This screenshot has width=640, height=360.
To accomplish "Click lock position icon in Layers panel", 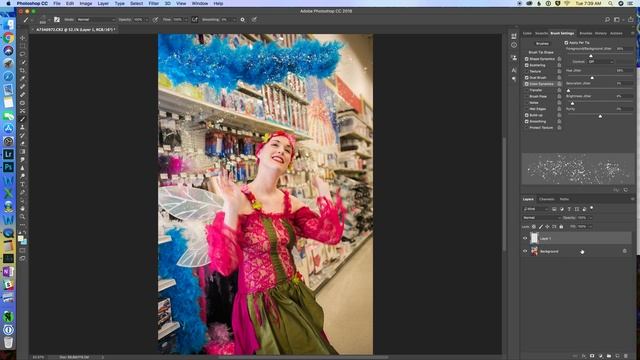I will pos(547,227).
